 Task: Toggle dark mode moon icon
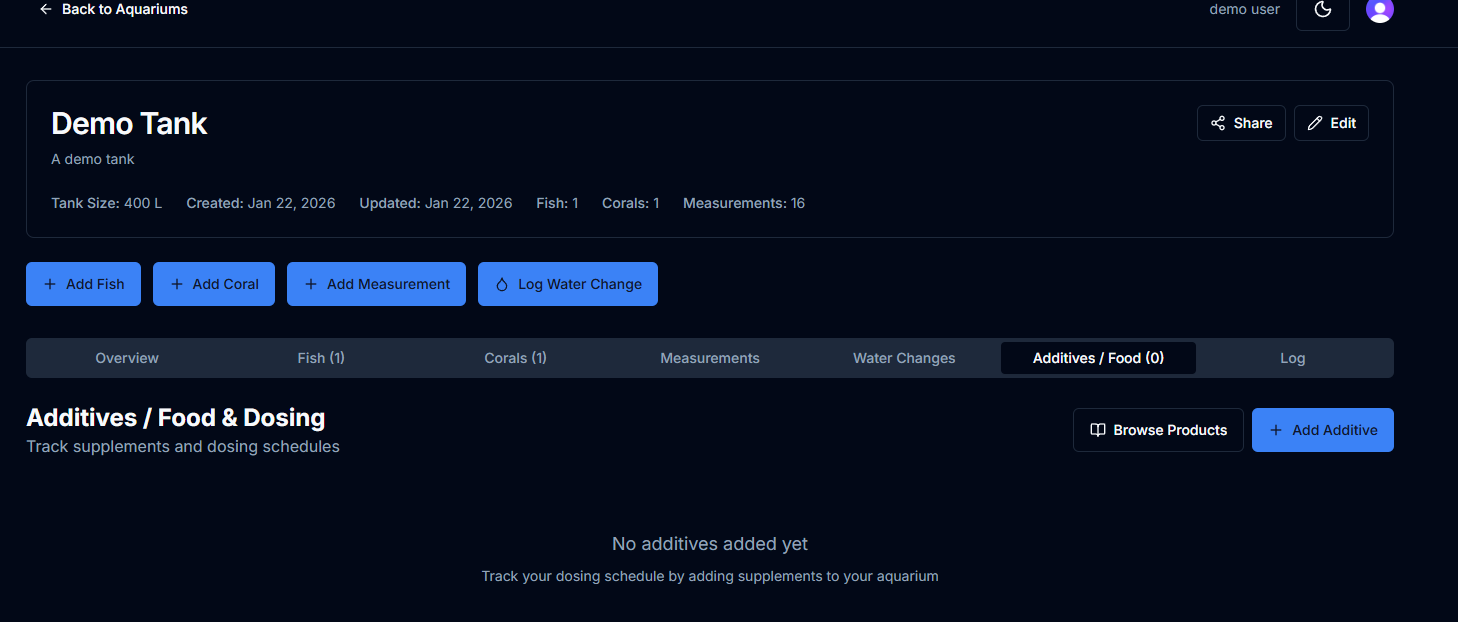(x=1322, y=10)
